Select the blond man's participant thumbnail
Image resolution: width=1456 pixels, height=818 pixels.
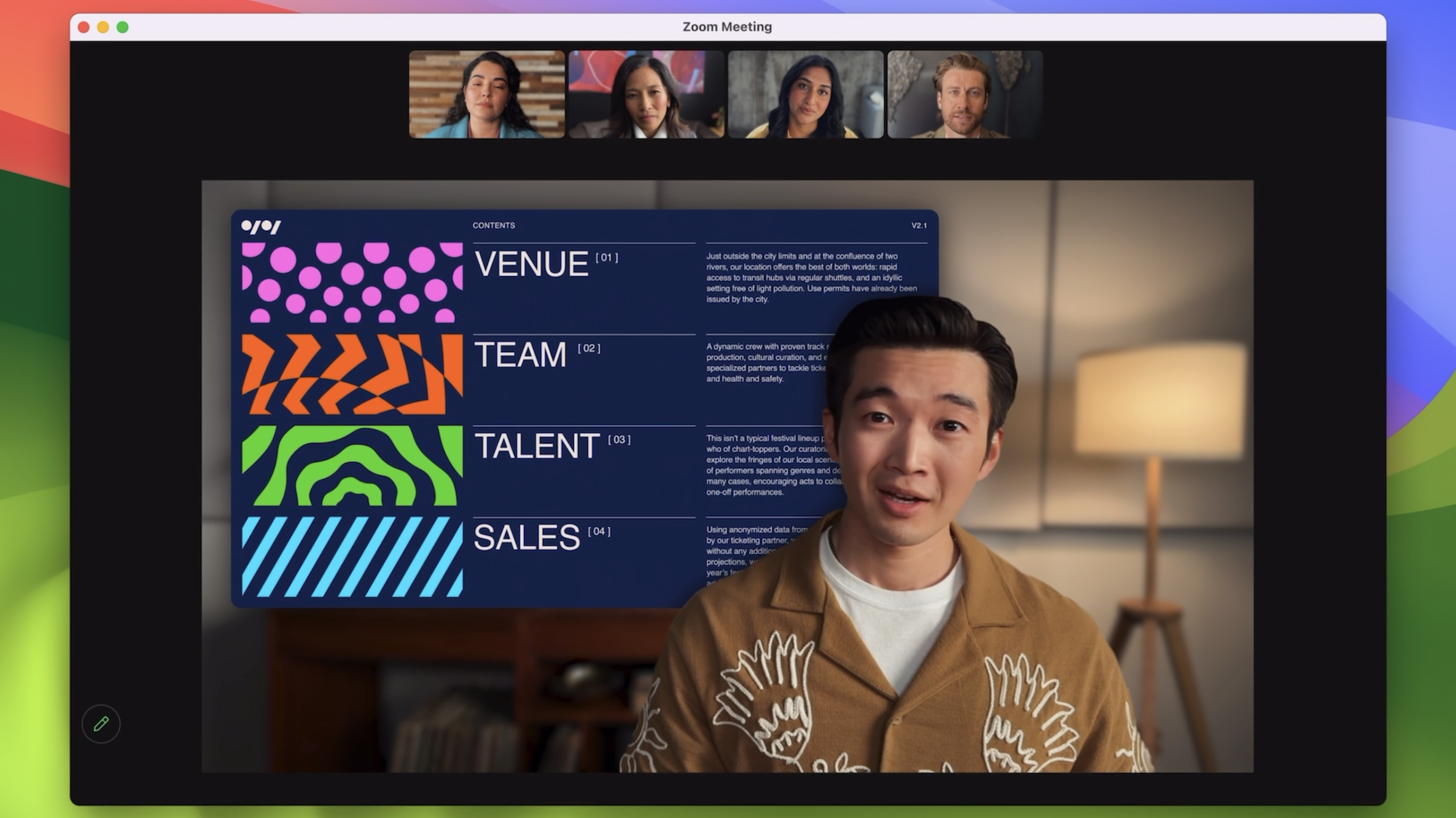(965, 95)
